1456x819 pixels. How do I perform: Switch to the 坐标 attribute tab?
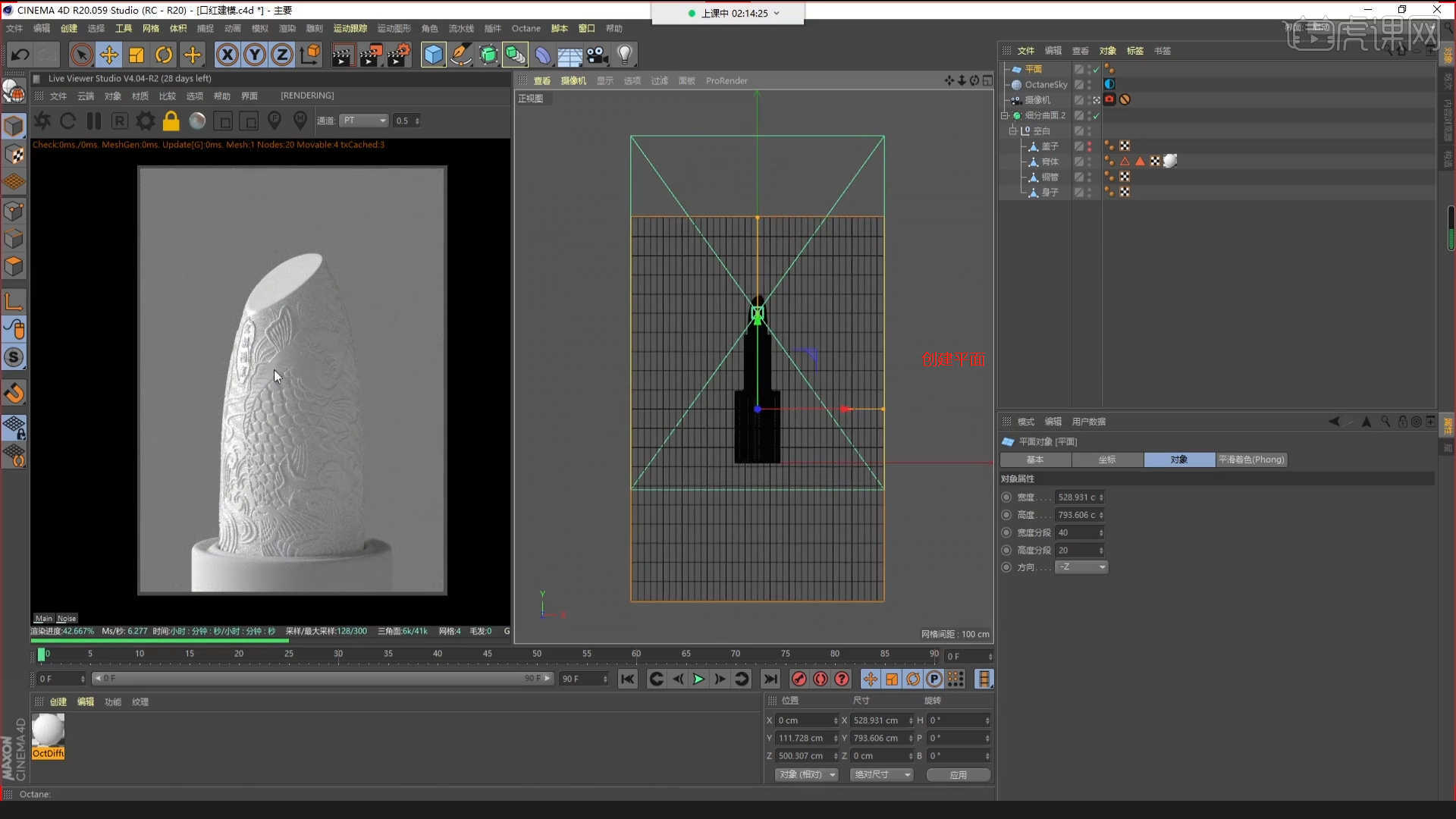[x=1107, y=460]
